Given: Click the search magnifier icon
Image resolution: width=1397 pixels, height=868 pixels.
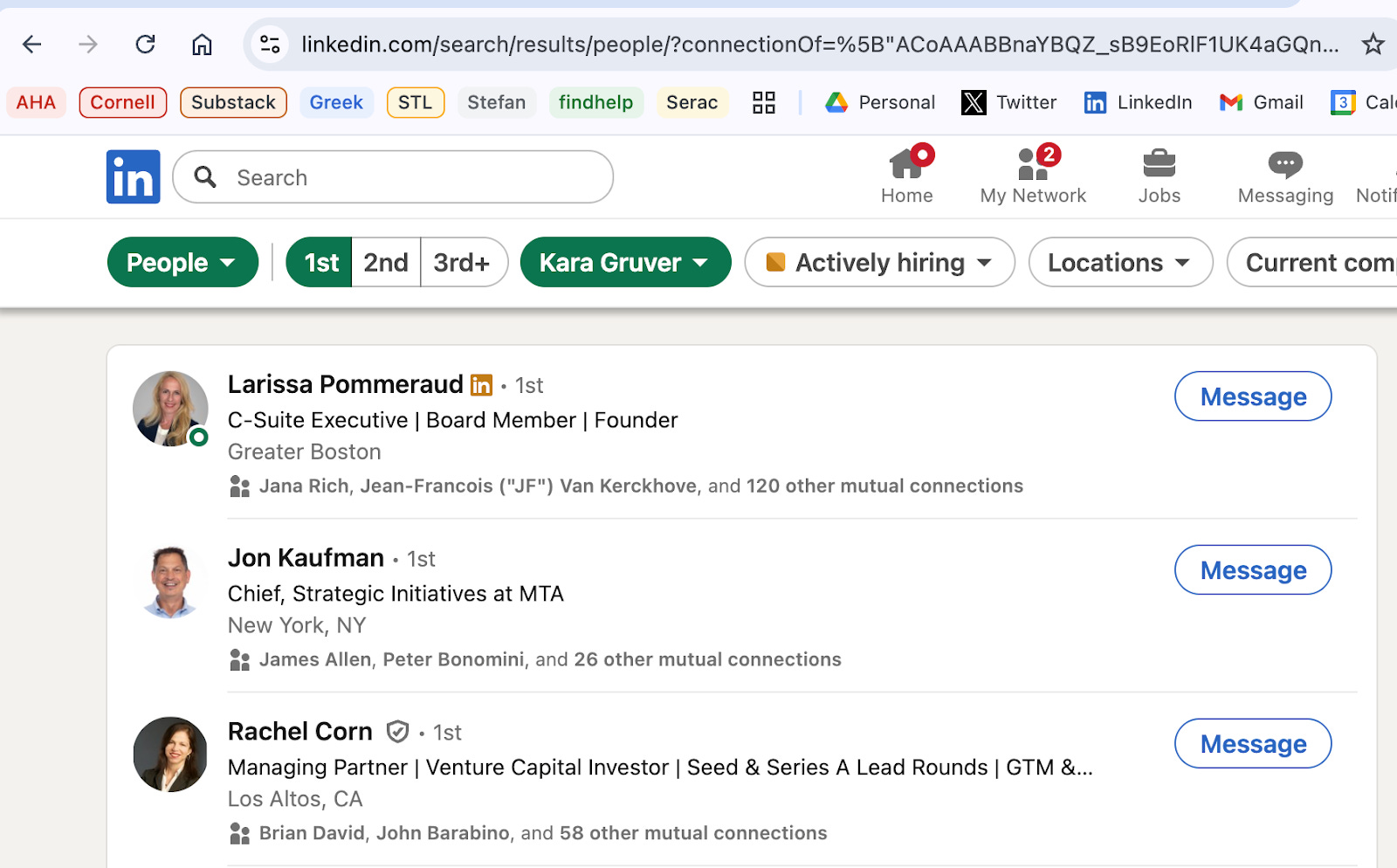Looking at the screenshot, I should [x=205, y=177].
